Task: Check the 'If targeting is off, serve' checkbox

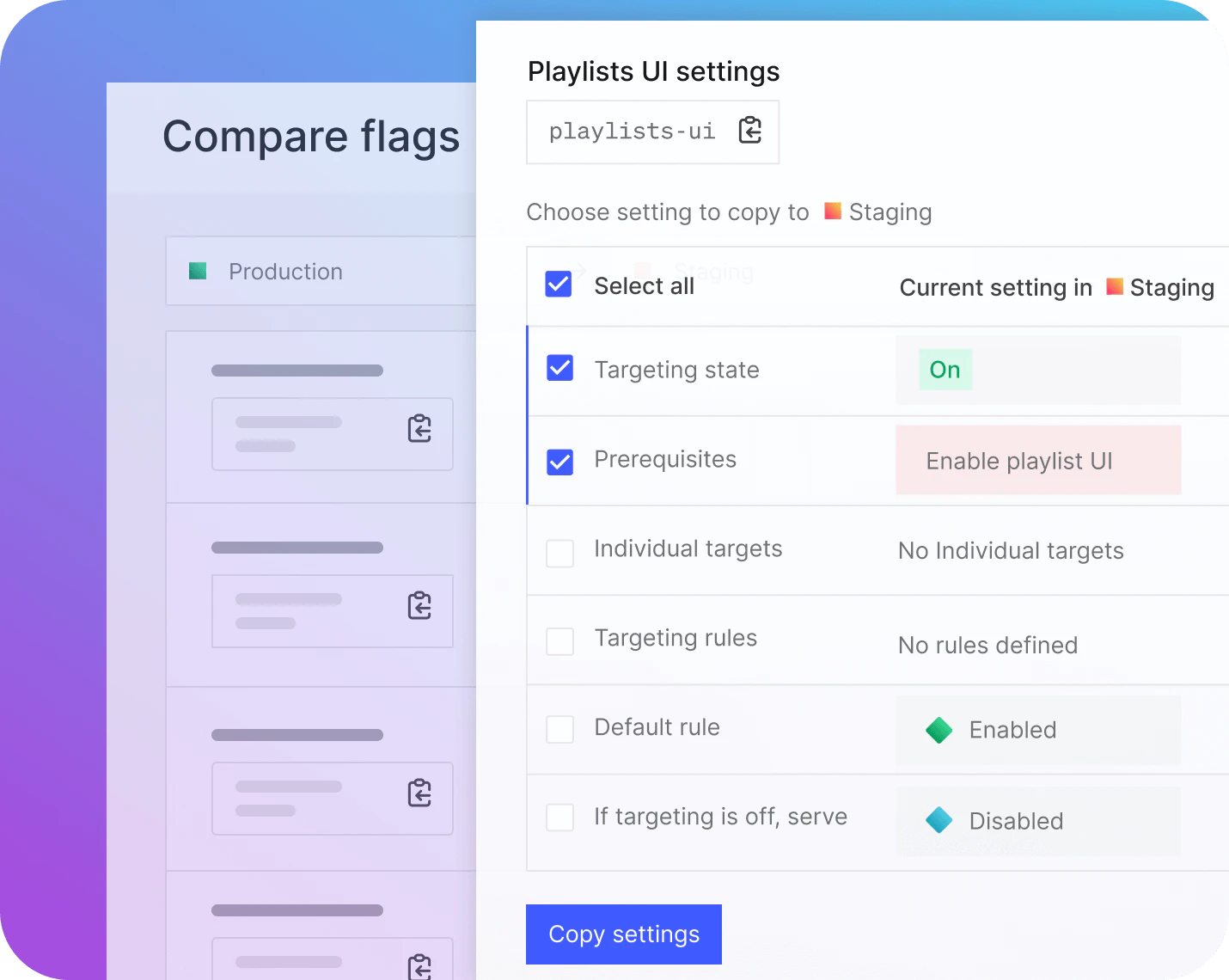Action: coord(559,818)
